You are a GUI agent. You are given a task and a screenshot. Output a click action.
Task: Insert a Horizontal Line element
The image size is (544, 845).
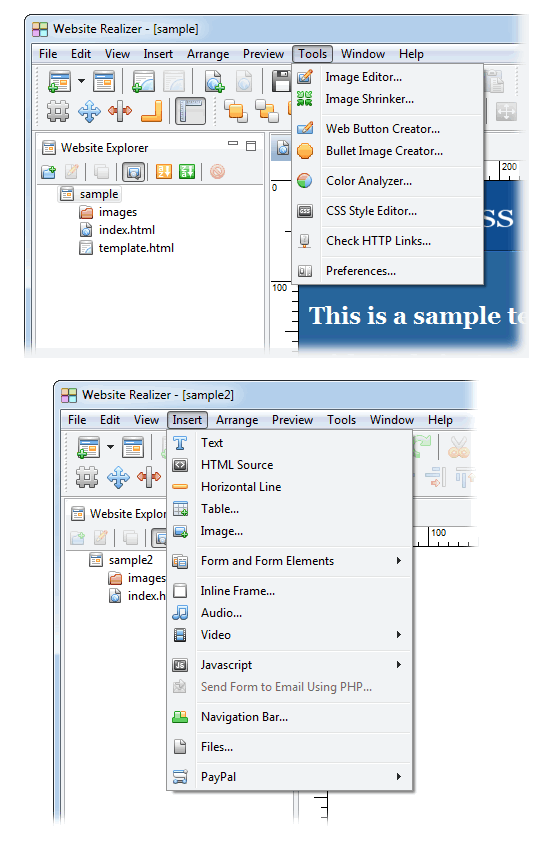[x=240, y=487]
